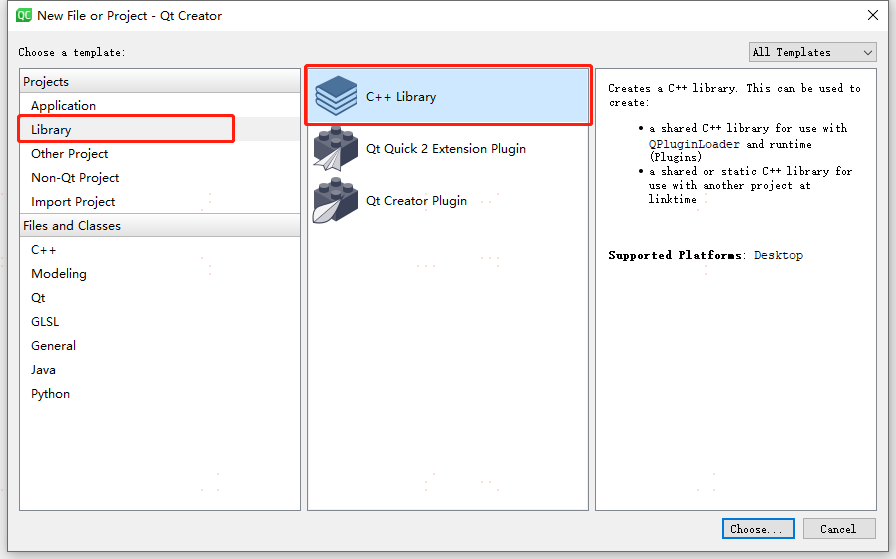Image resolution: width=896 pixels, height=559 pixels.
Task: Select Modeling file category
Action: coord(160,274)
